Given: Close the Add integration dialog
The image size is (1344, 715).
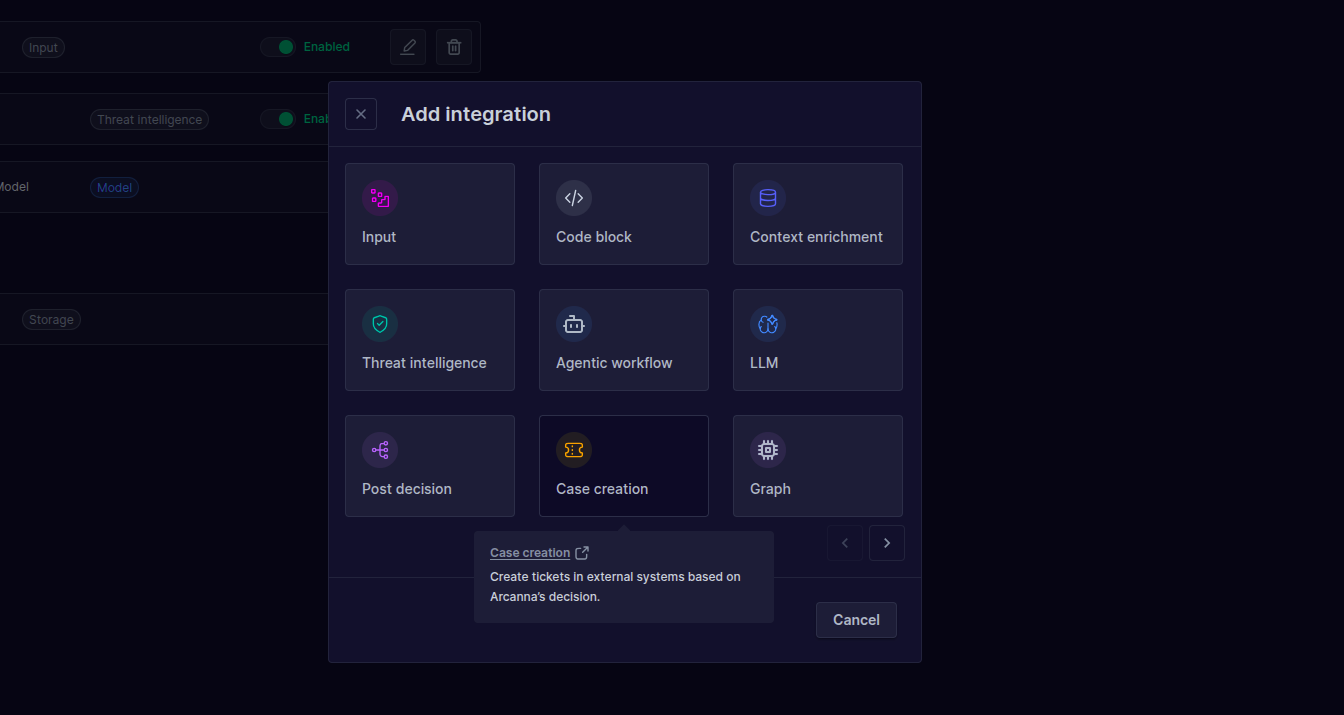Looking at the screenshot, I should 361,114.
